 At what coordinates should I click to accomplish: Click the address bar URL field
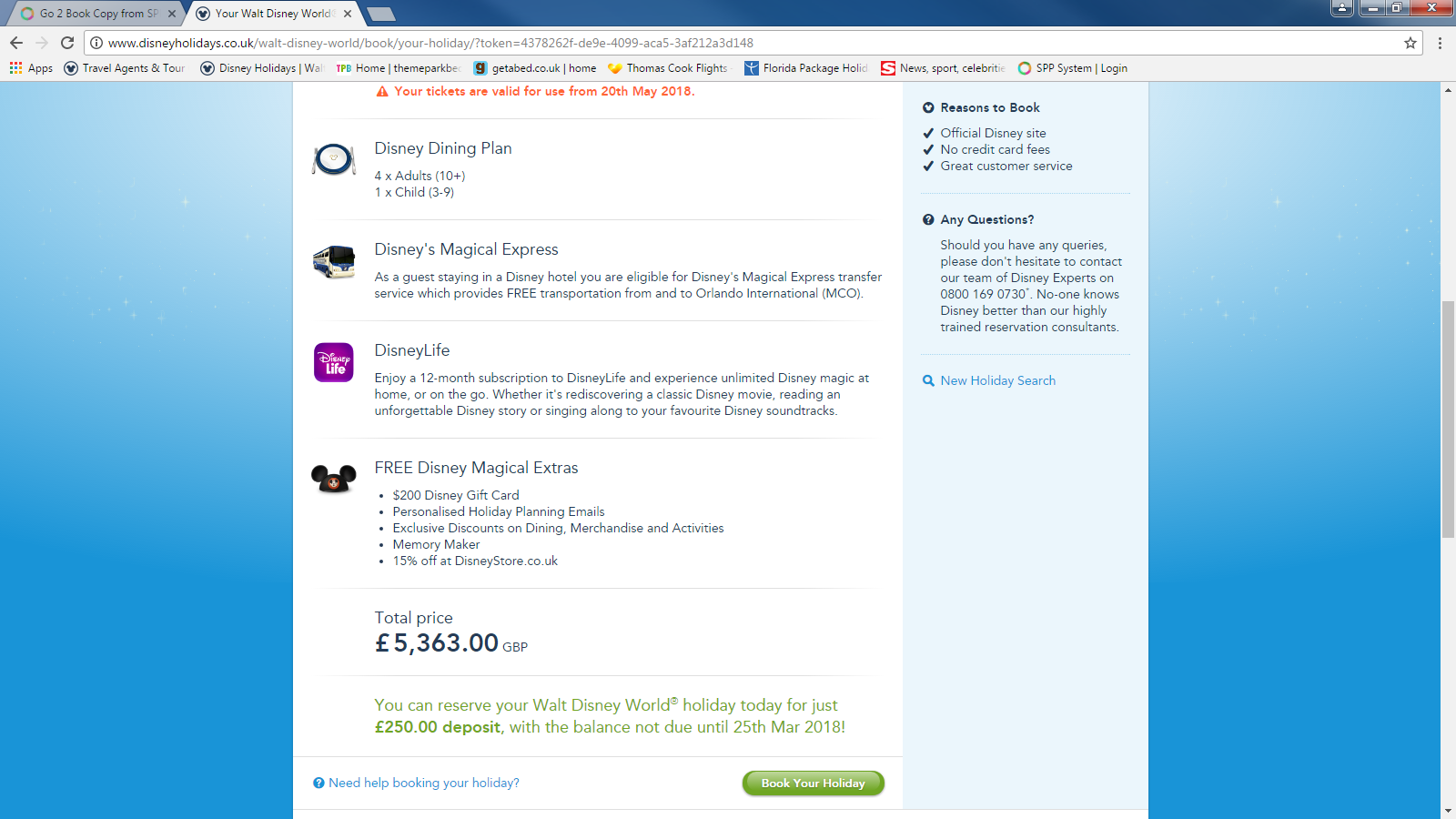pyautogui.click(x=755, y=43)
